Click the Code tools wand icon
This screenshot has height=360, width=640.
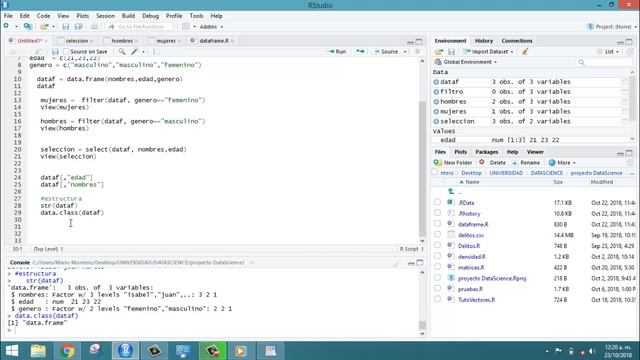(135, 52)
